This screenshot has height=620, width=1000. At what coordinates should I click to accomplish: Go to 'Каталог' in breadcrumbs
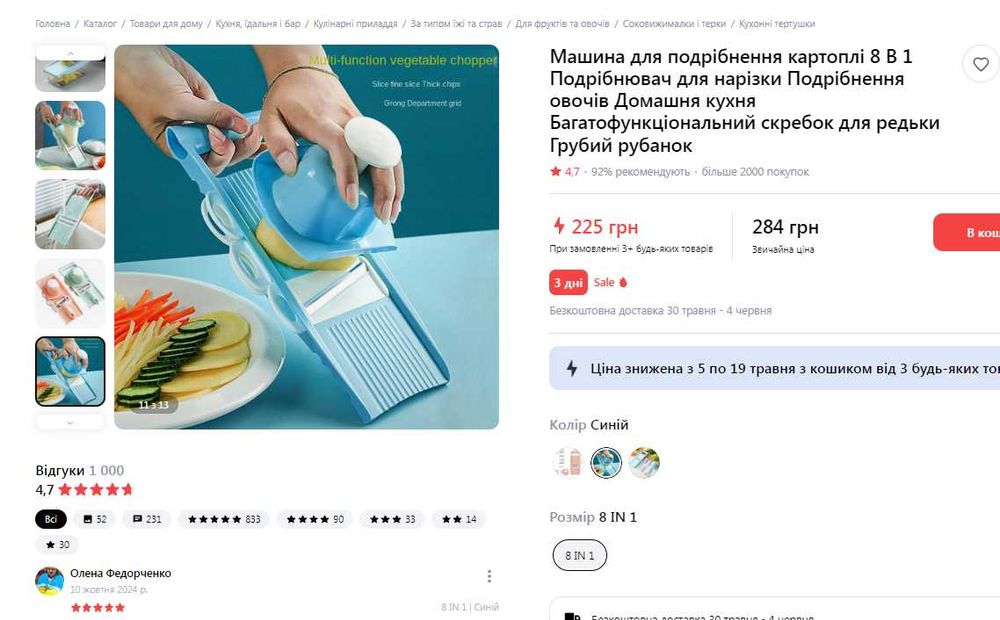[99, 24]
